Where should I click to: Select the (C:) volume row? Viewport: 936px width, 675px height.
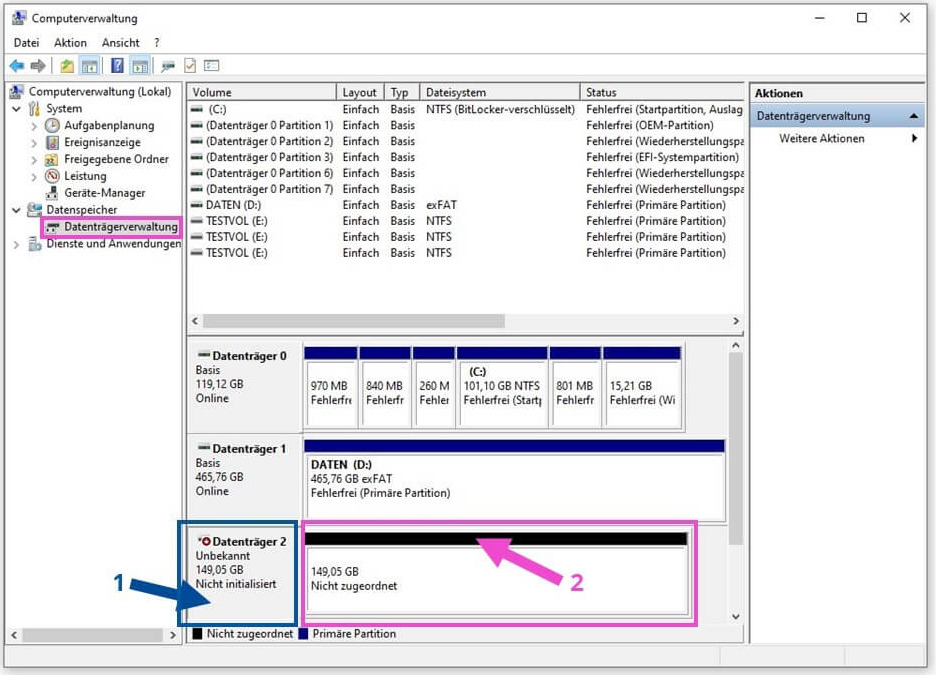click(x=466, y=109)
